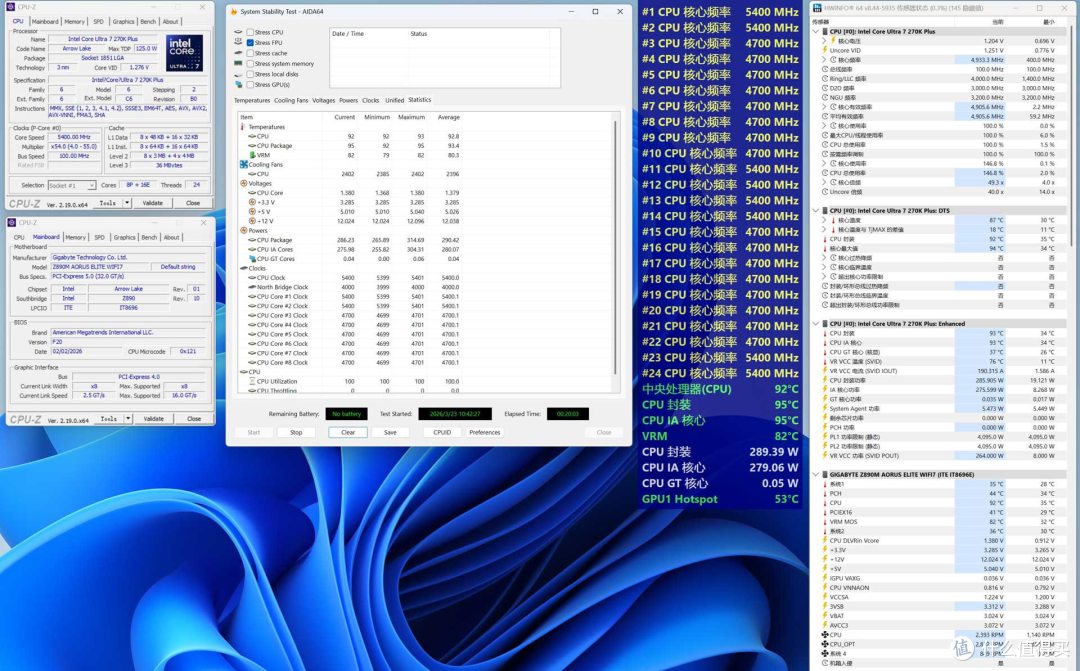Screen dimensions: 1080x671
Task: Switch to the Temperatures tab in AIDA64
Action: point(252,101)
